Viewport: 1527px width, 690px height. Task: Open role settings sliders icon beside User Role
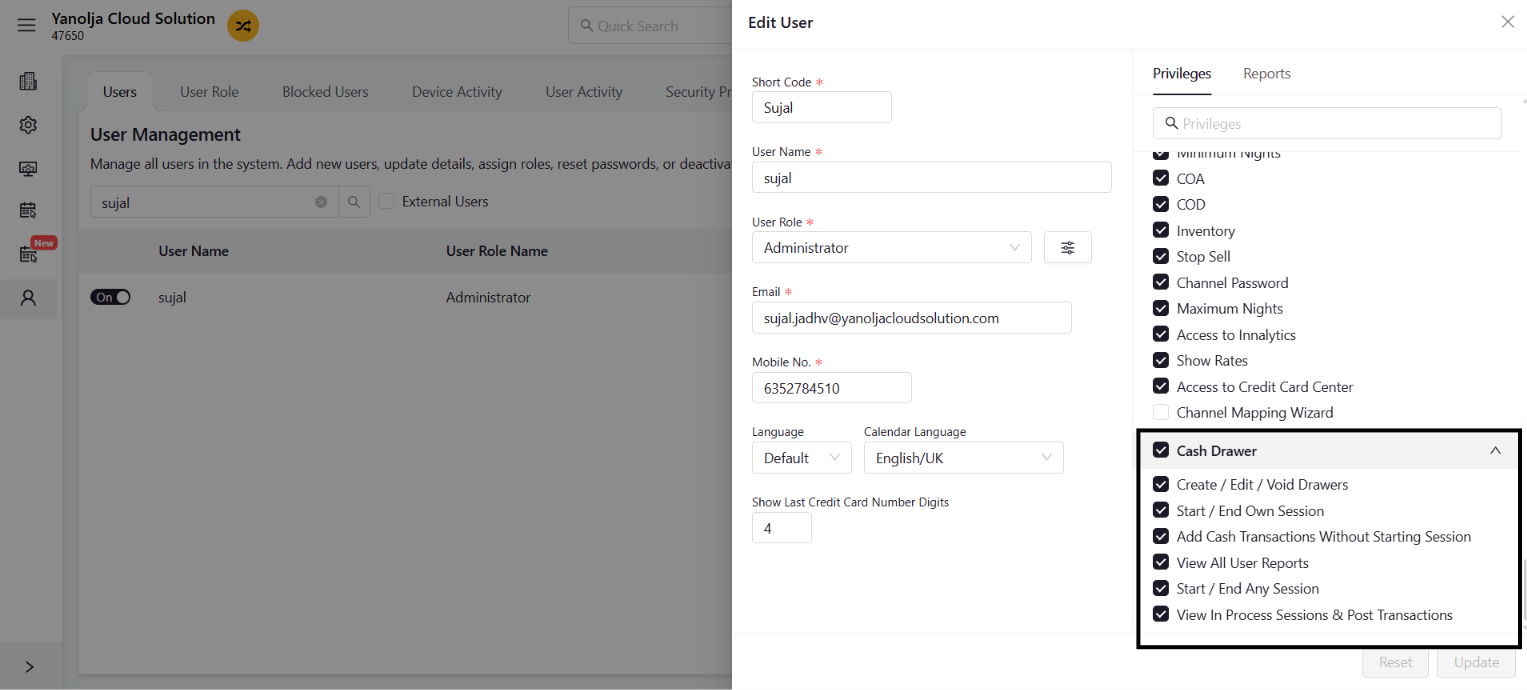click(x=1068, y=248)
